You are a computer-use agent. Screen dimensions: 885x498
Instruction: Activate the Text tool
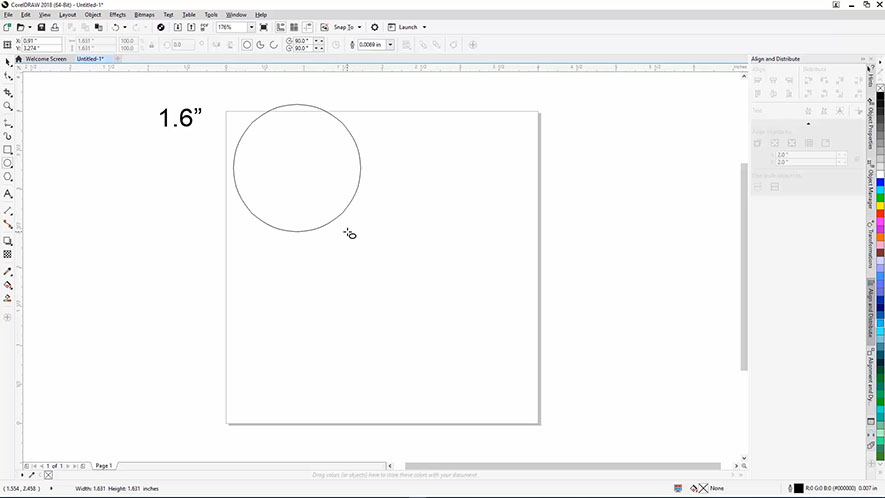8,193
